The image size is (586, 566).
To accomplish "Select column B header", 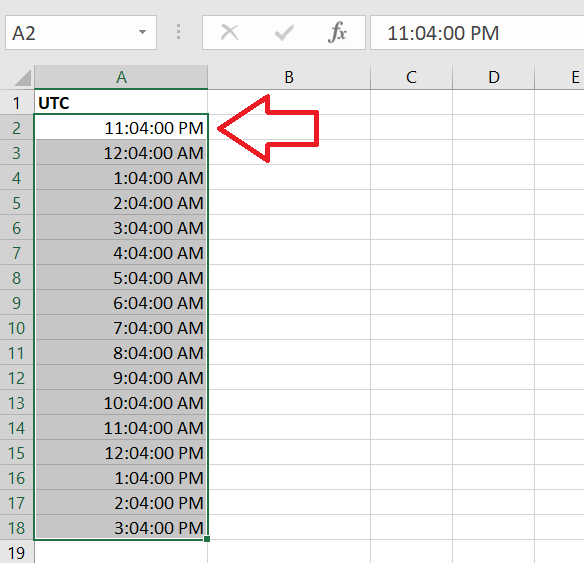I will [x=289, y=77].
